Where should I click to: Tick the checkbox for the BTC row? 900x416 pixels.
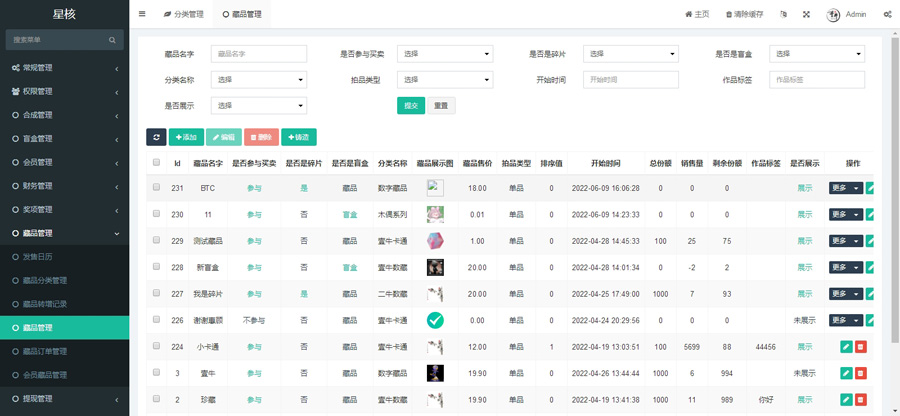point(156,188)
